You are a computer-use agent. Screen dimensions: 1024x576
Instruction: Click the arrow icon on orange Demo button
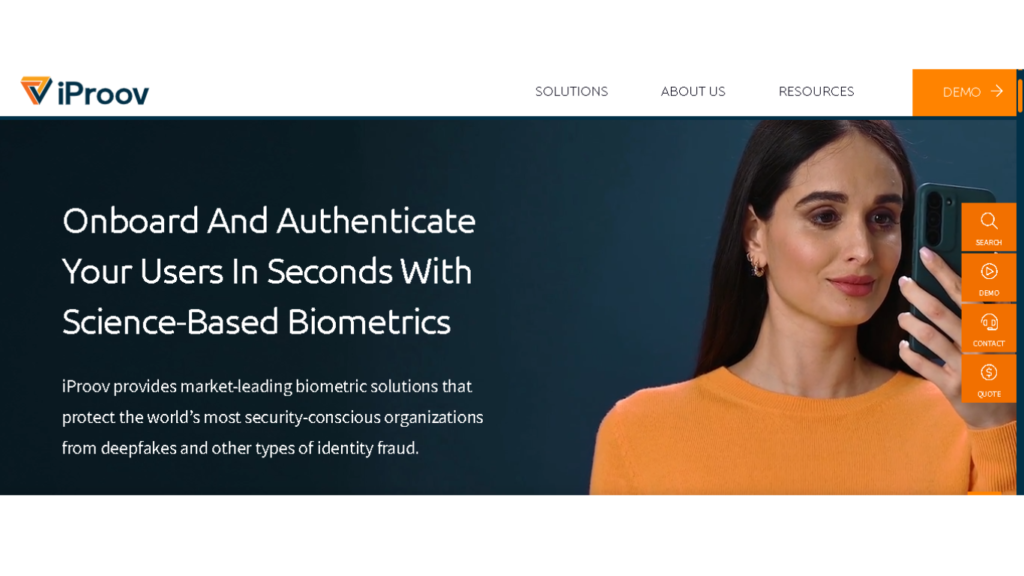[x=997, y=91]
